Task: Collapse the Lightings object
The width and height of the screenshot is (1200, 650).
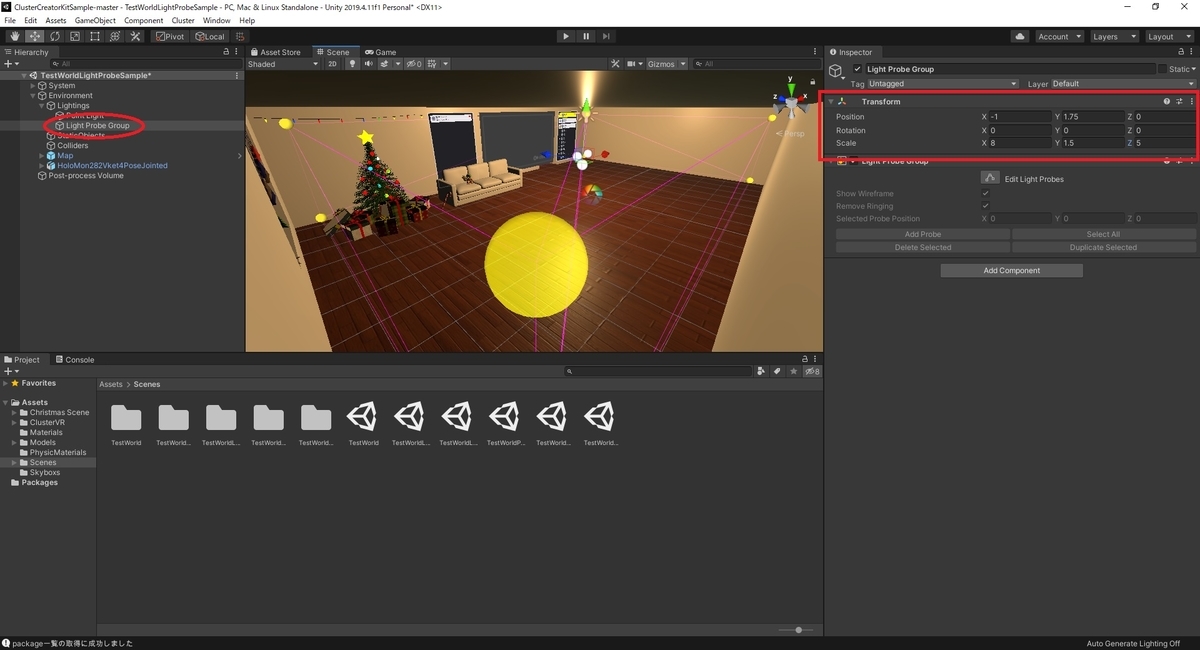Action: (x=42, y=106)
